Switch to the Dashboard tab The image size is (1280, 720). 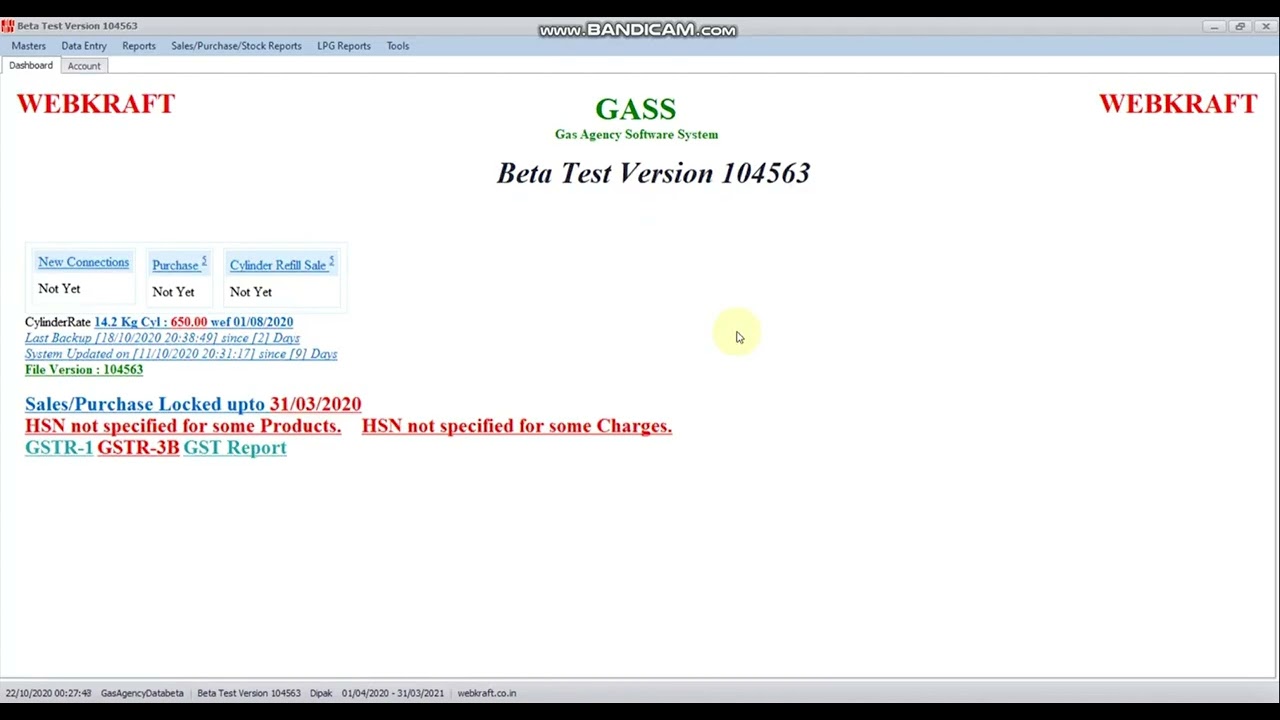[x=31, y=65]
